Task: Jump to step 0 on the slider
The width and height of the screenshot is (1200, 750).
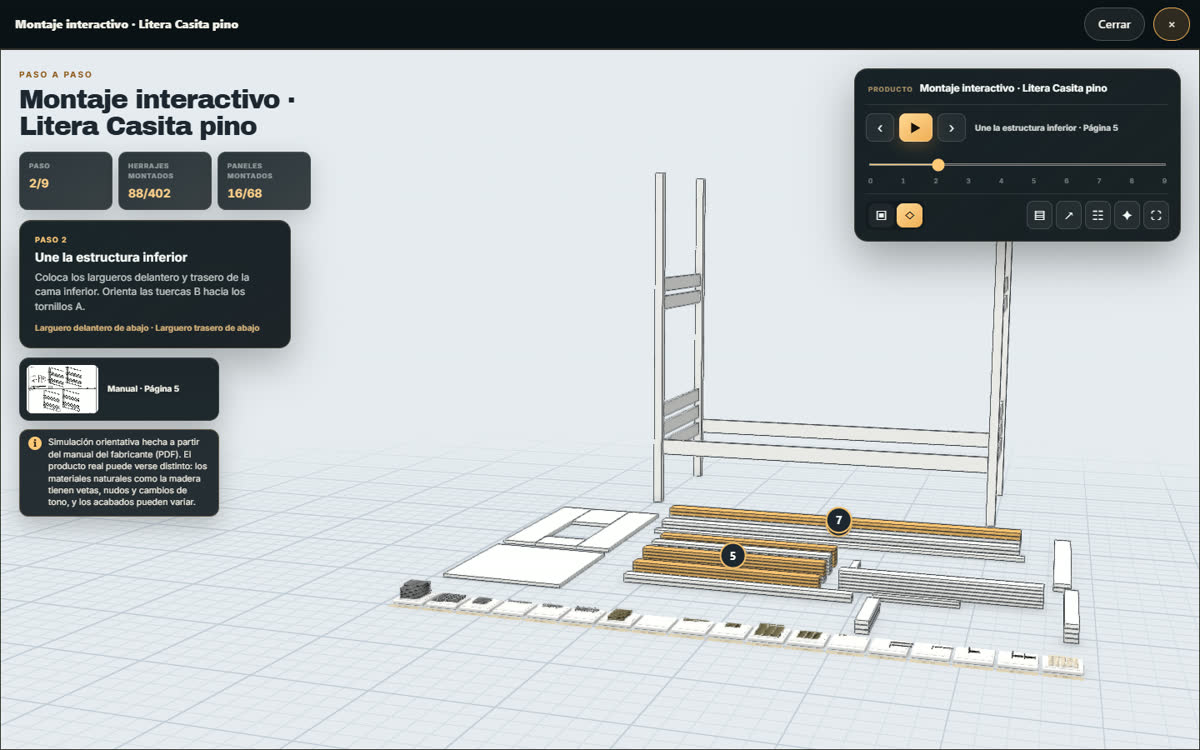Action: coord(870,181)
